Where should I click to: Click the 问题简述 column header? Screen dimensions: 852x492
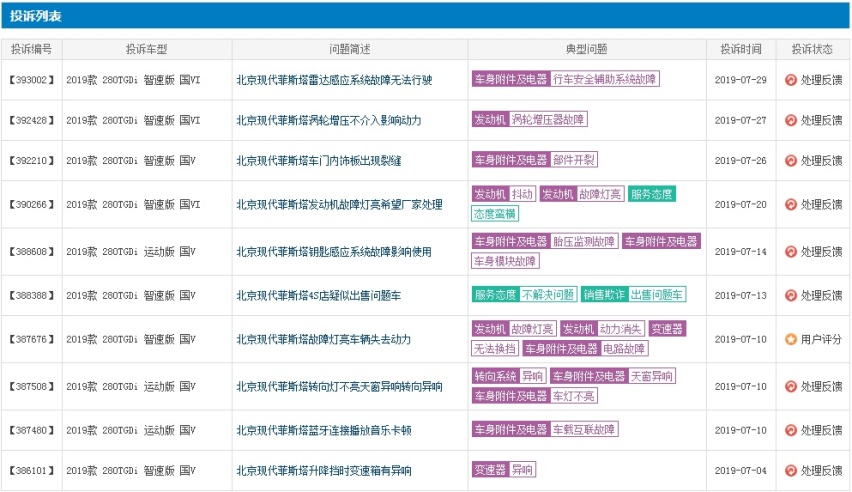349,49
